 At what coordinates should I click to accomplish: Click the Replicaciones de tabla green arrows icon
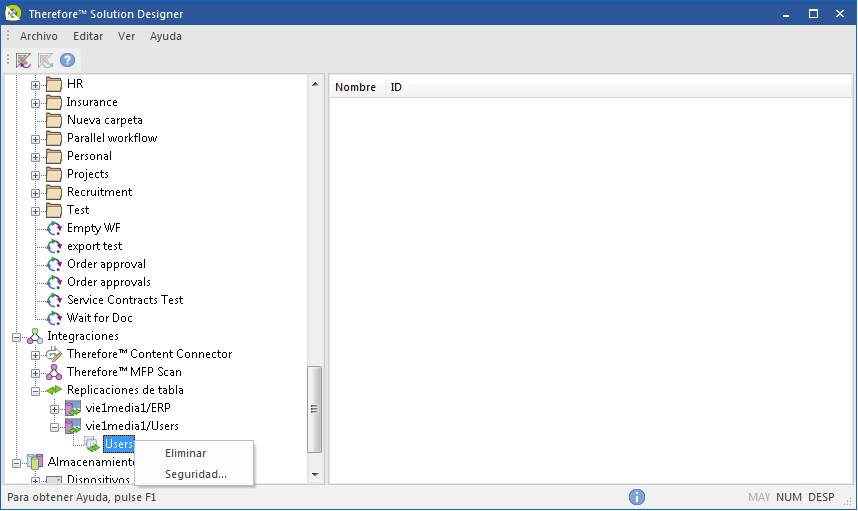tap(54, 390)
